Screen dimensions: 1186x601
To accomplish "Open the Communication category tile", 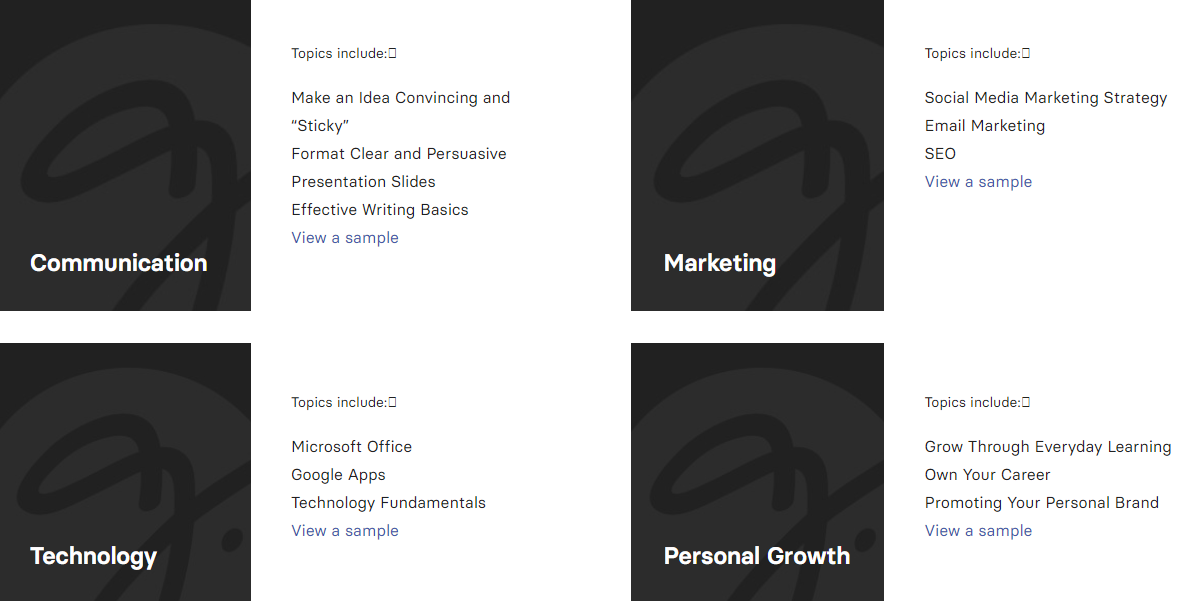I will coord(125,155).
